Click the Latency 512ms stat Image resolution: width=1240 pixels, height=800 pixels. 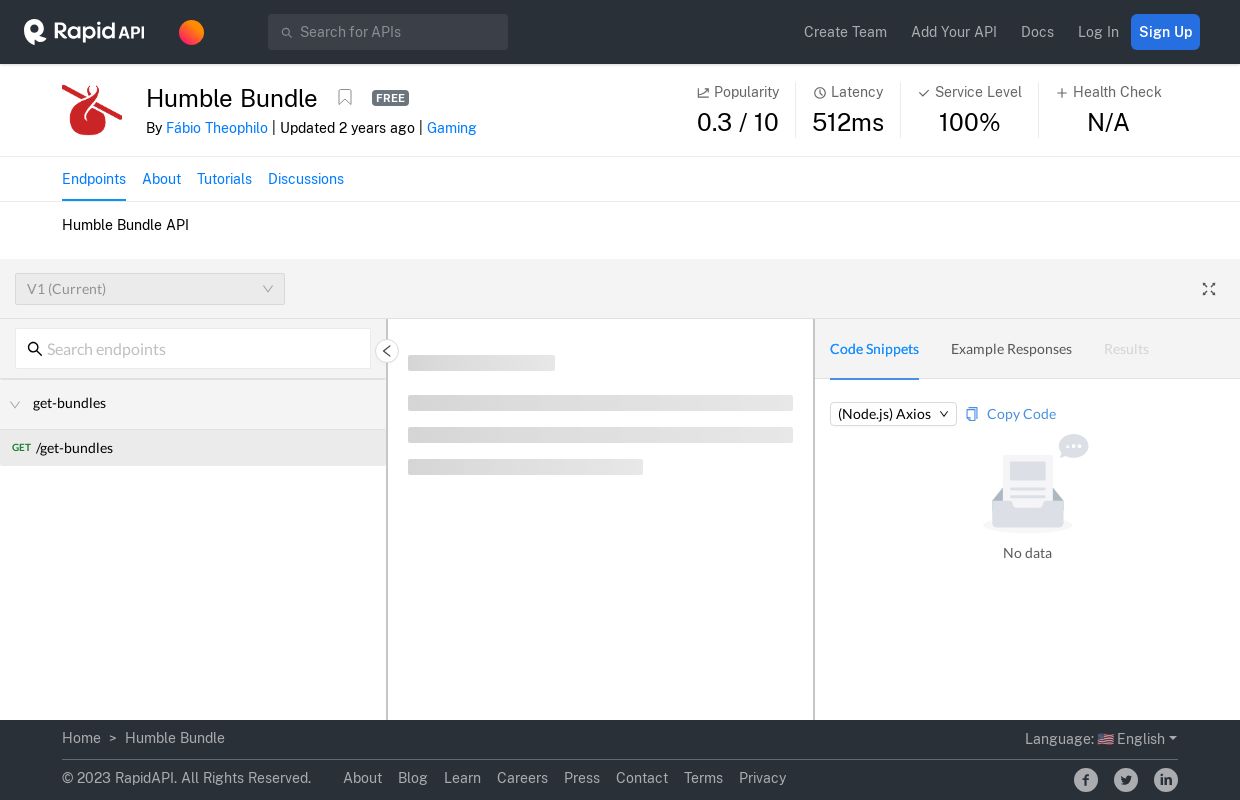[848, 110]
